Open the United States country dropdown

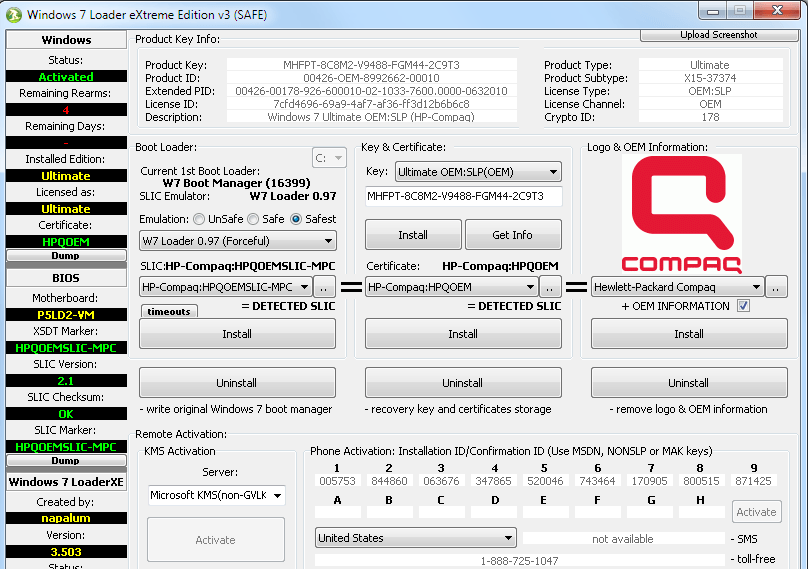pos(415,538)
